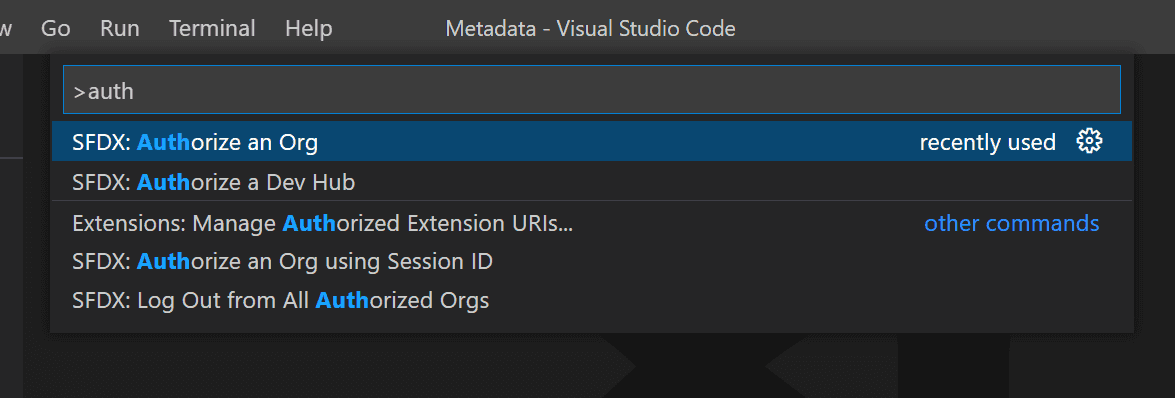This screenshot has height=398, width=1175.
Task: Click the 'Metadata - Visual Studio Code' title
Action: [x=590, y=28]
